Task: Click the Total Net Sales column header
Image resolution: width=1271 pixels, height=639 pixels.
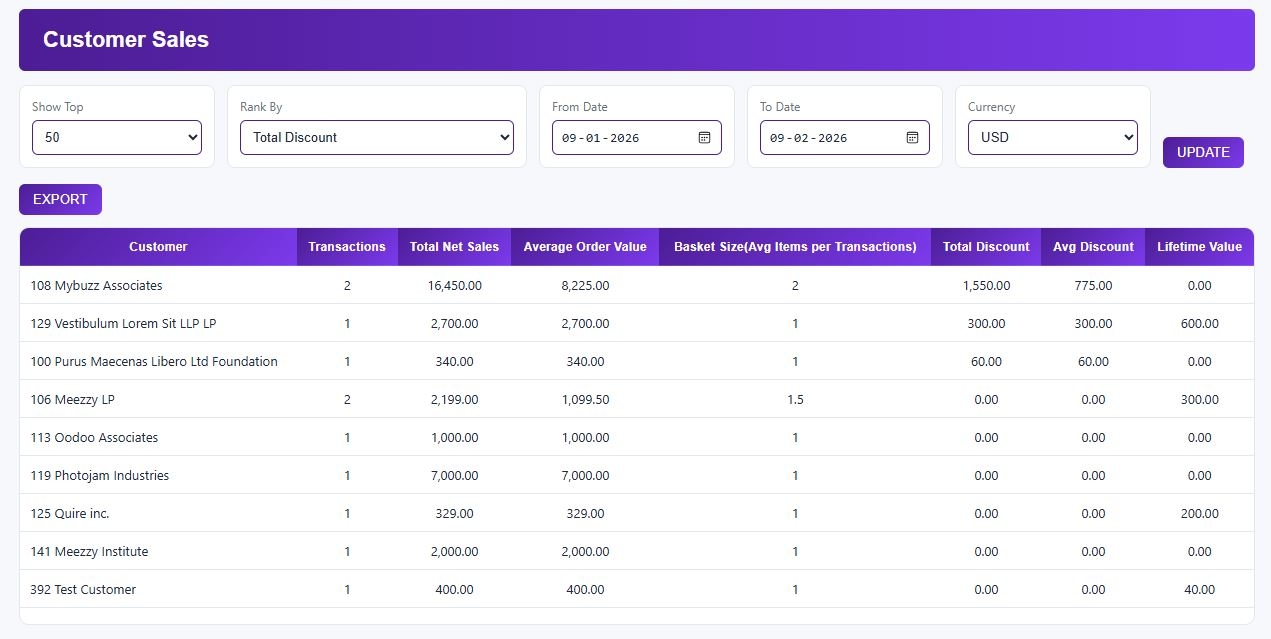Action: (x=454, y=247)
